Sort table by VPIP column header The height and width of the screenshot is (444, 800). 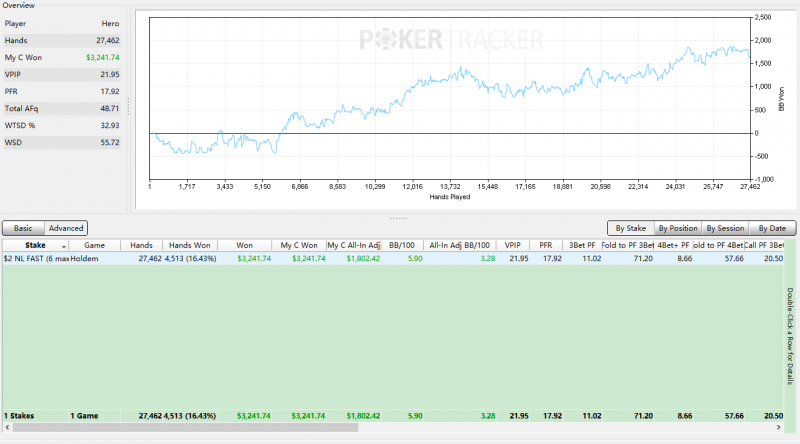[x=512, y=244]
